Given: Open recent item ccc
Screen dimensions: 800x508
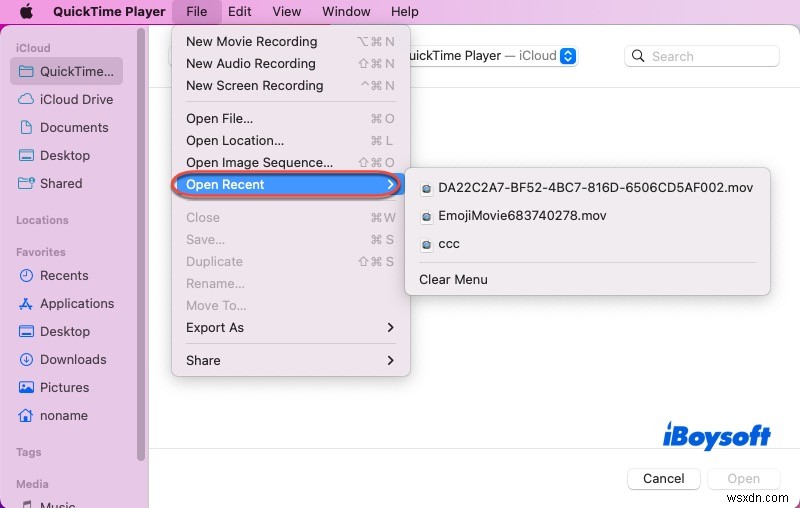Looking at the screenshot, I should tap(587, 244).
